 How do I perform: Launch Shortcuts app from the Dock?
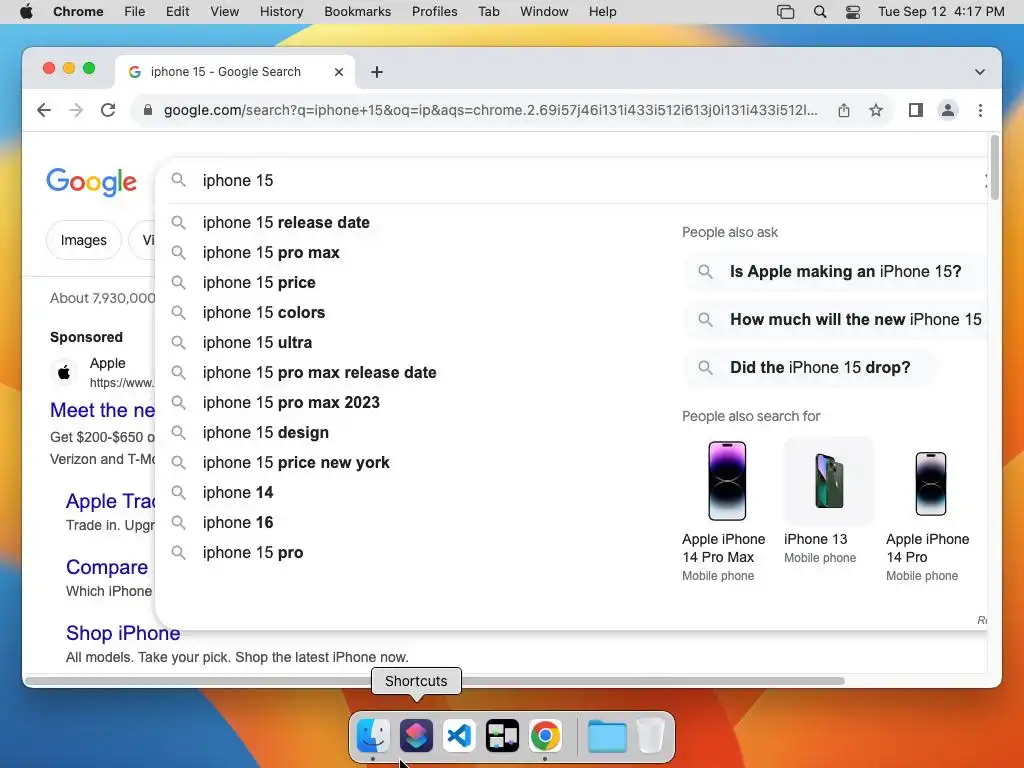416,735
